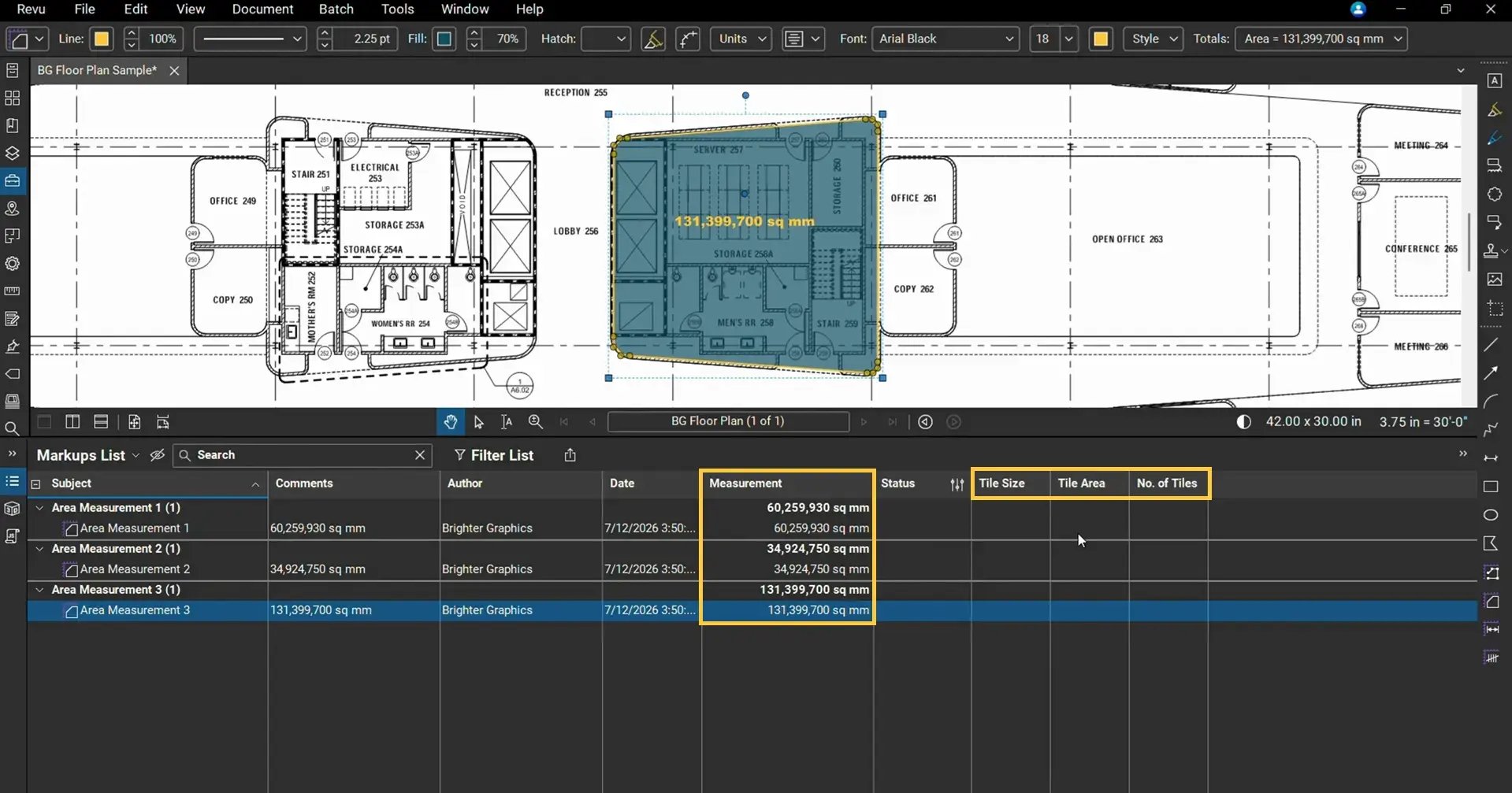Image resolution: width=1512 pixels, height=793 pixels.
Task: Open the Hatch pattern dropdown
Action: click(605, 39)
